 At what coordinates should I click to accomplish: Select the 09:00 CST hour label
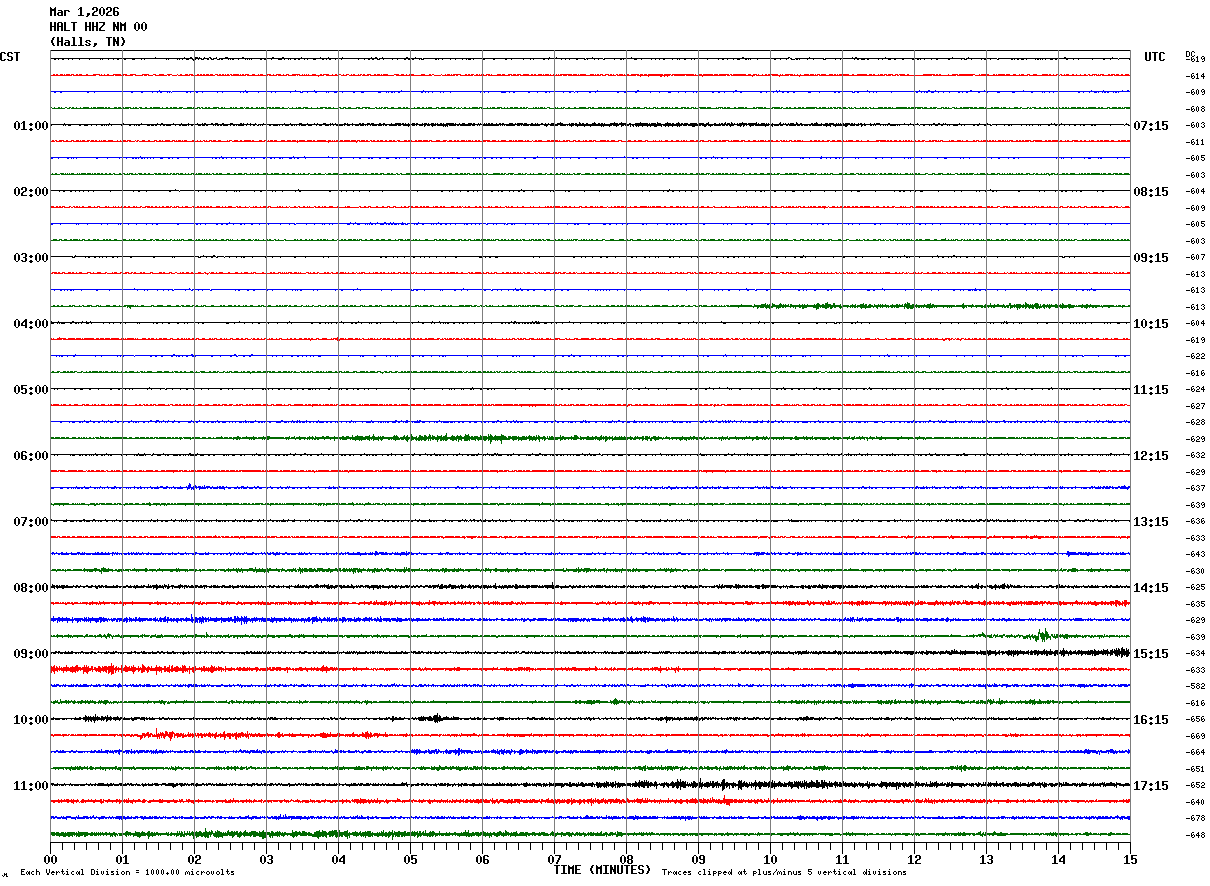pos(31,654)
